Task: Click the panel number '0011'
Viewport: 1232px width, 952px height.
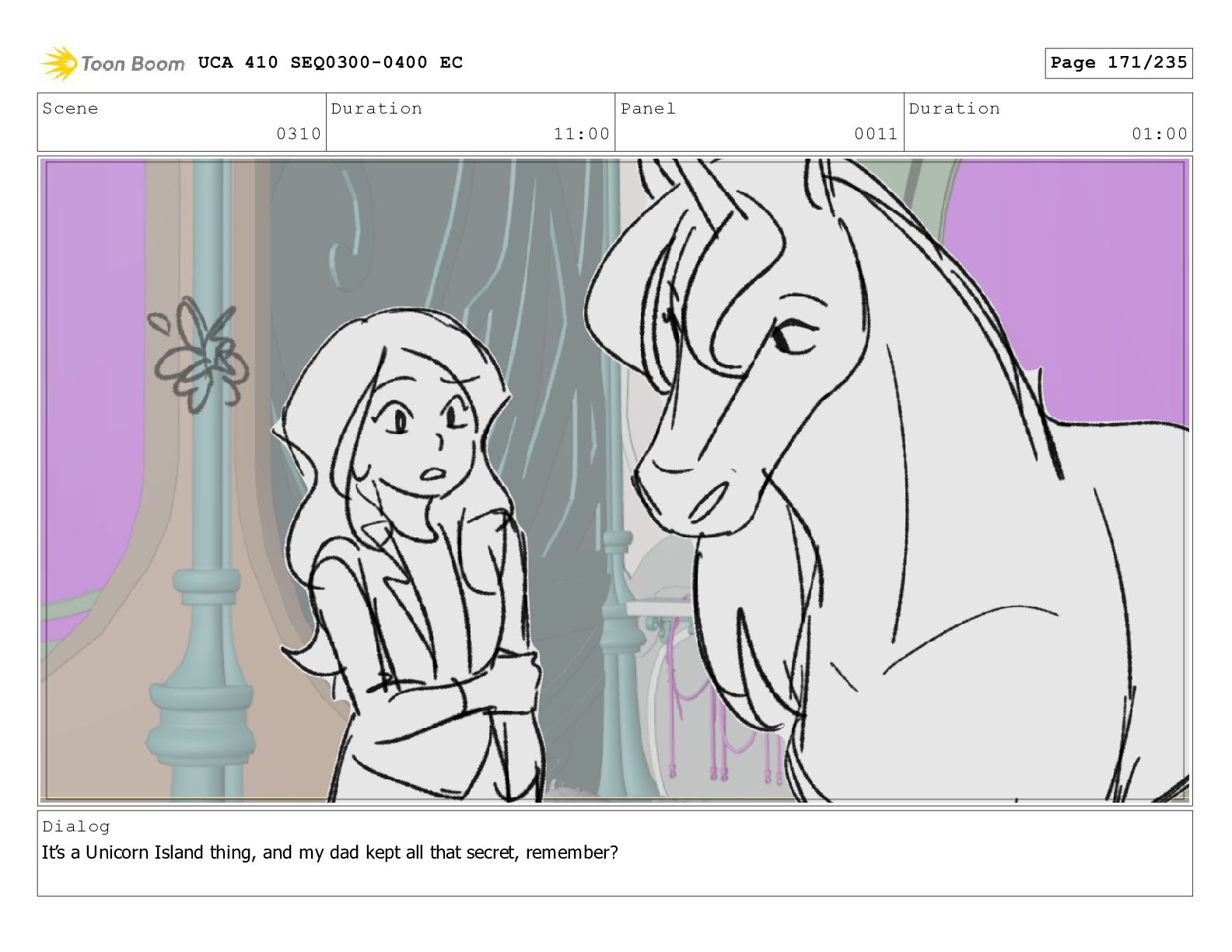Action: pyautogui.click(x=876, y=134)
